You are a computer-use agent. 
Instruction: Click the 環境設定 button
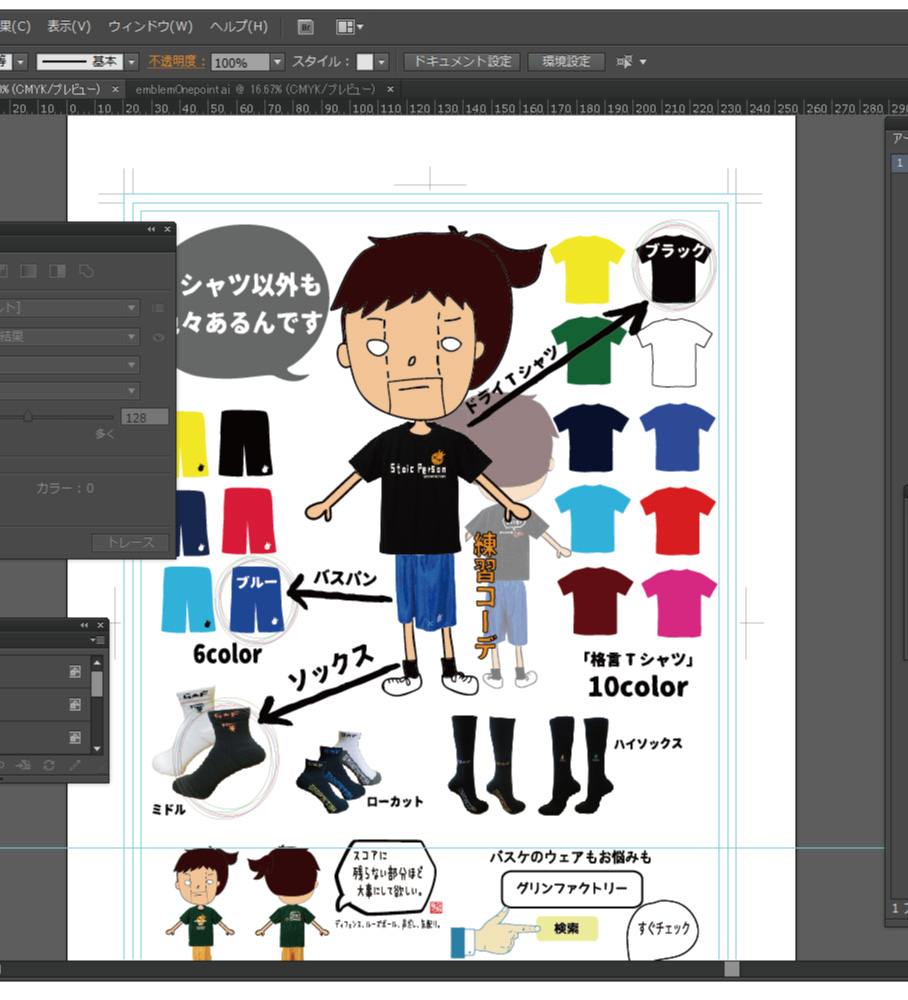click(x=566, y=62)
